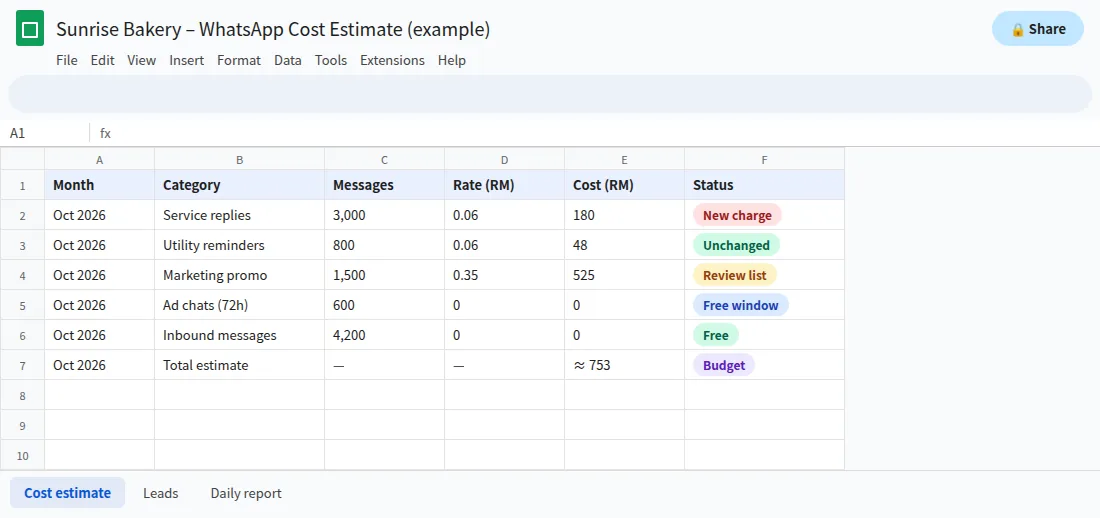
Task: Select the Inbound messages cell
Action: click(x=239, y=335)
